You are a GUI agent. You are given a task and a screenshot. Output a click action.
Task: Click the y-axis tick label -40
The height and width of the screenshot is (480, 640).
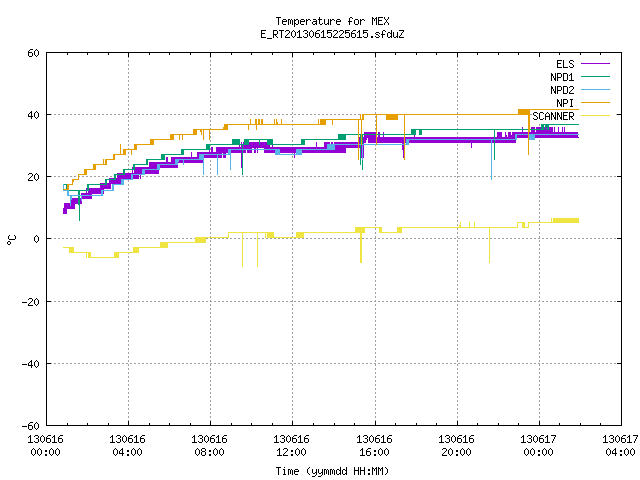coord(31,364)
